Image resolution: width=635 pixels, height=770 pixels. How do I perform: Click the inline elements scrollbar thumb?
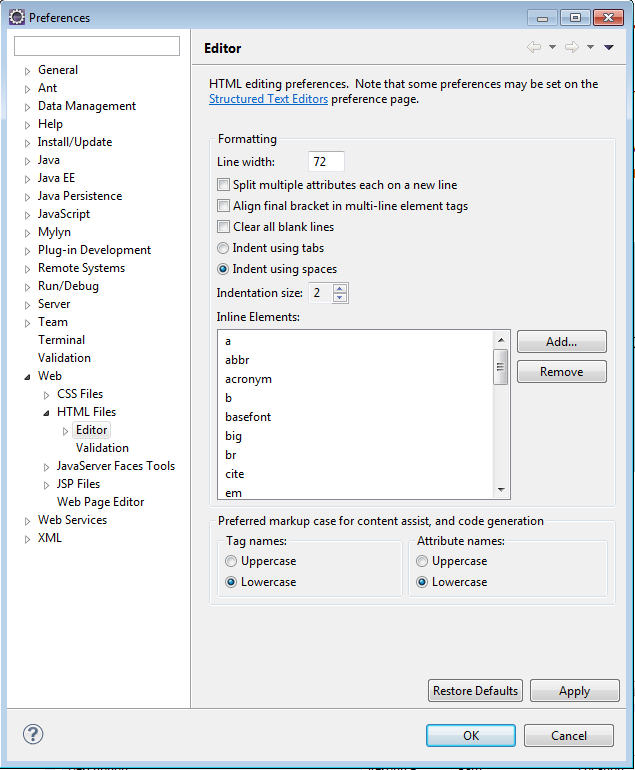[500, 367]
